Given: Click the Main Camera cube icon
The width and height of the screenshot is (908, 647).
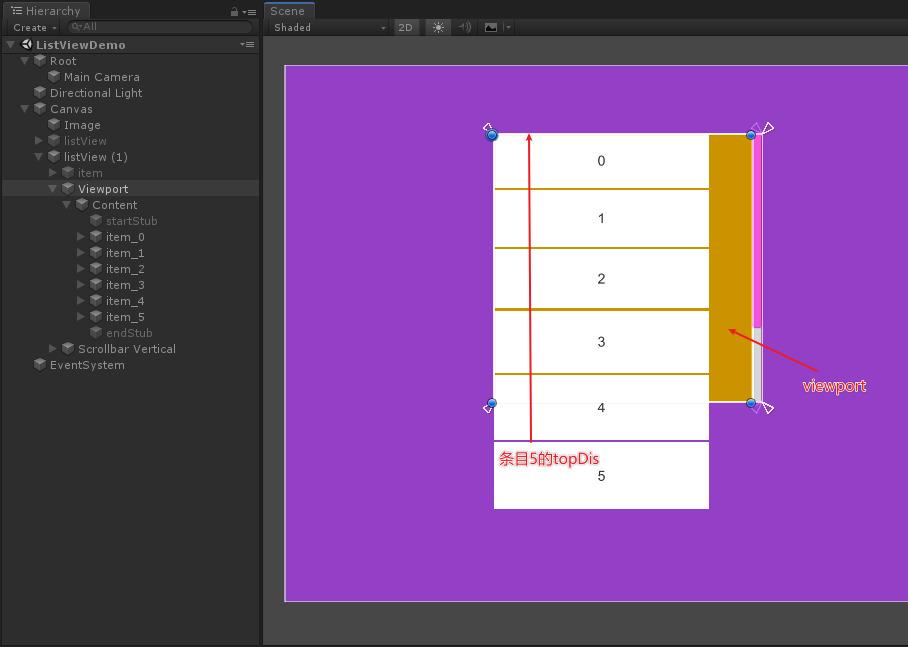Looking at the screenshot, I should click(x=54, y=77).
